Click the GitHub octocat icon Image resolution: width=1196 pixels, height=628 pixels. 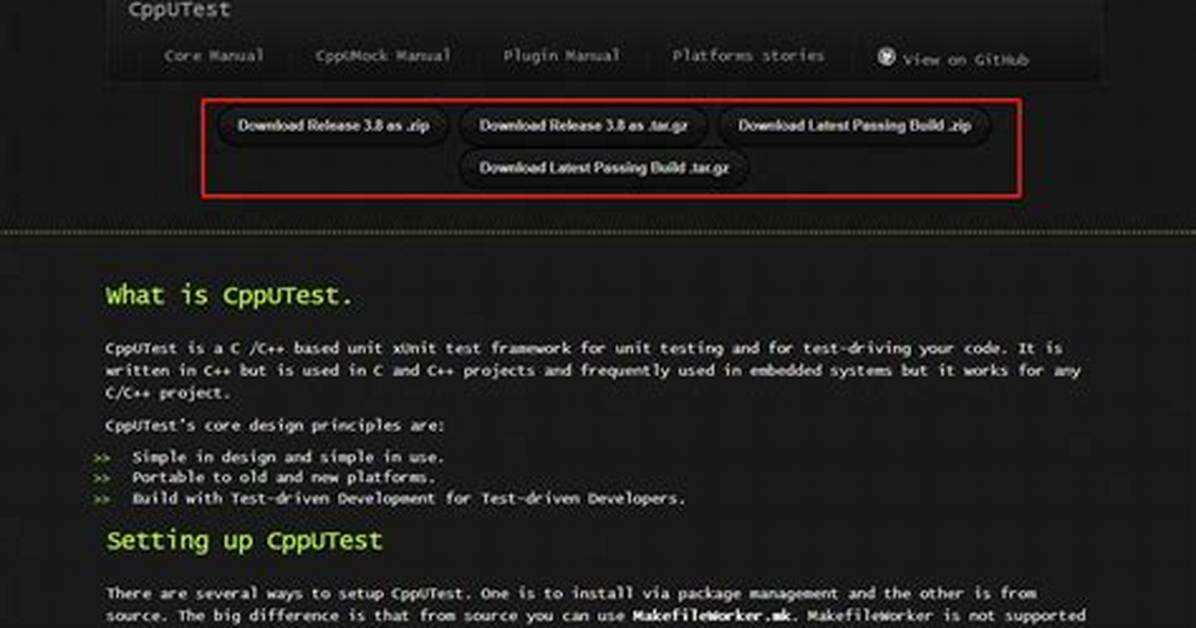click(886, 56)
